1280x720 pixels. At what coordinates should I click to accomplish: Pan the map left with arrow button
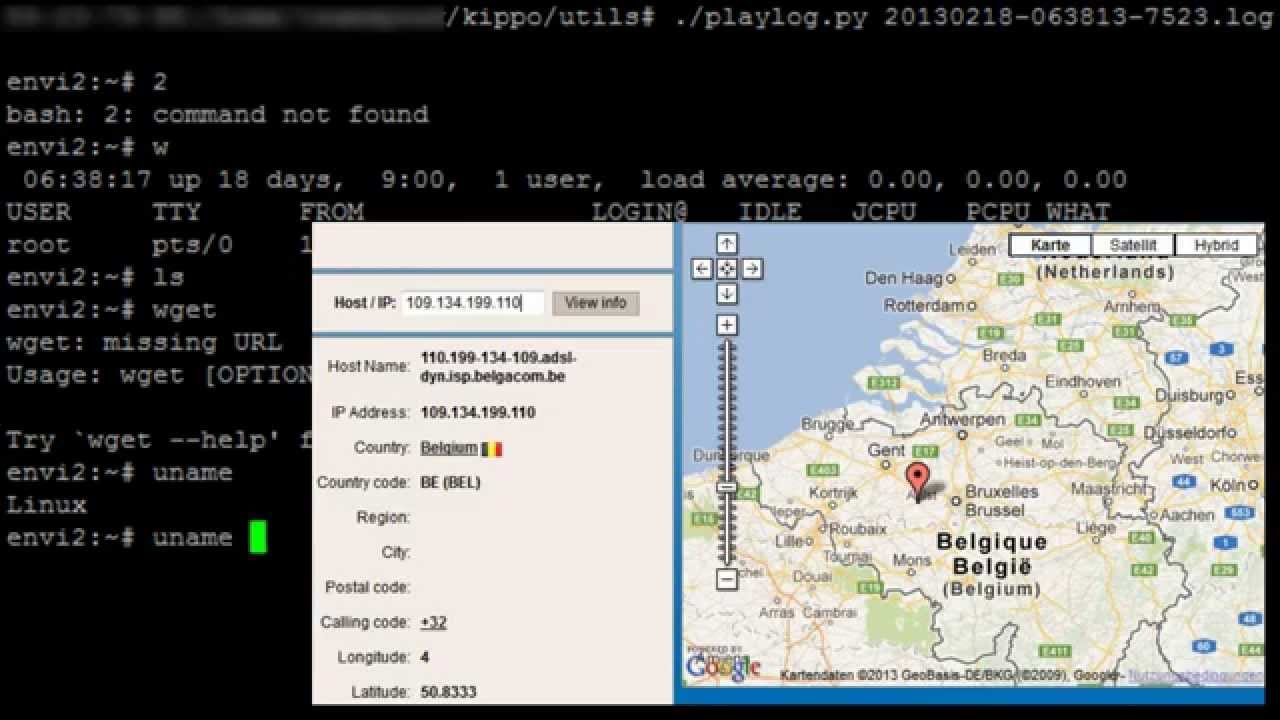[x=702, y=268]
